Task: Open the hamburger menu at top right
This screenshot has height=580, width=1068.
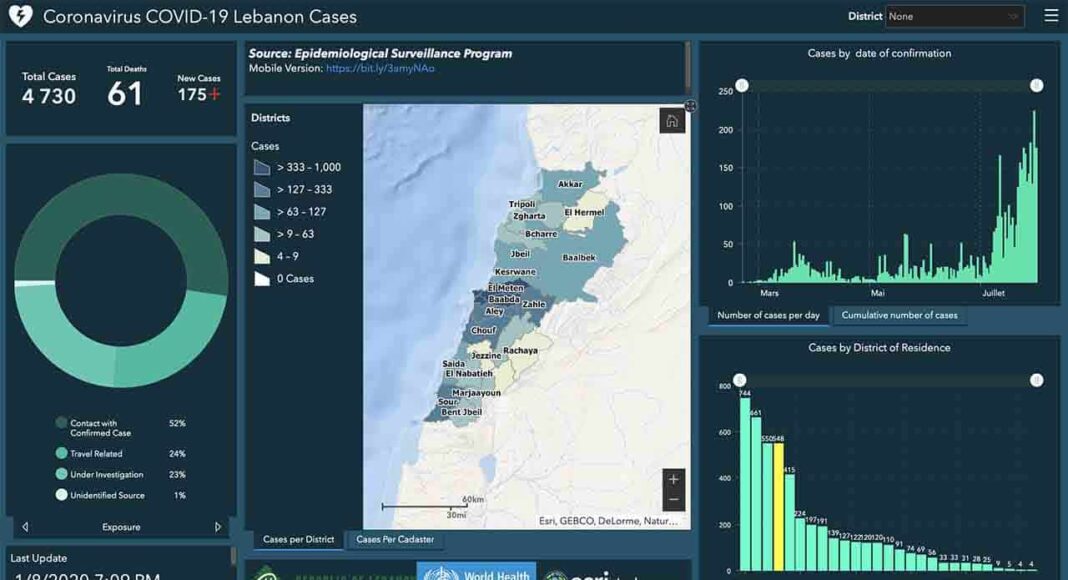Action: 1050,16
